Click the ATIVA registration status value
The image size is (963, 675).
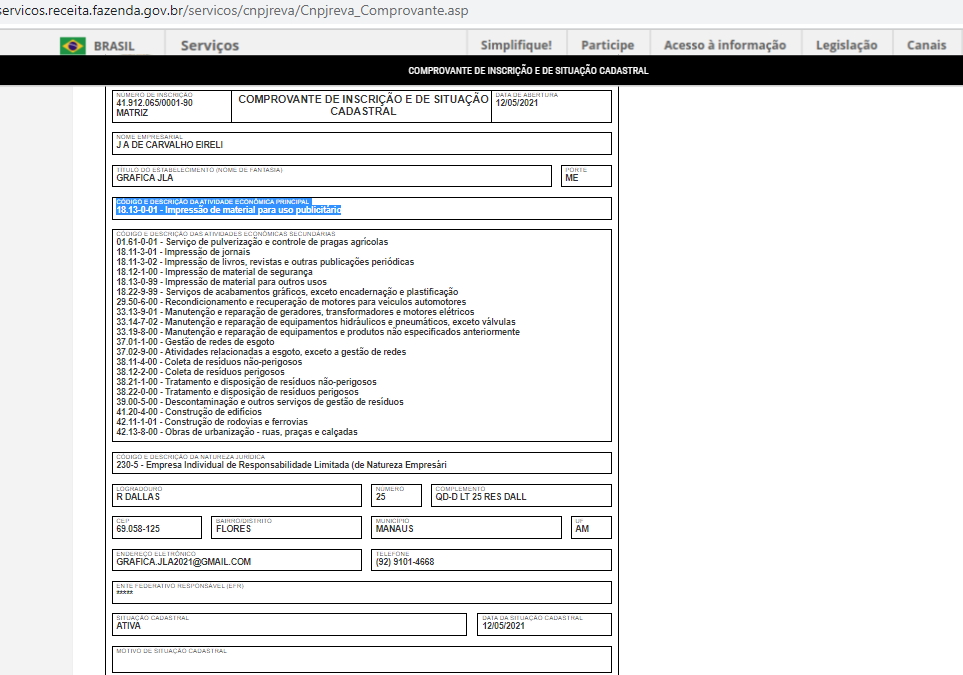pos(128,626)
